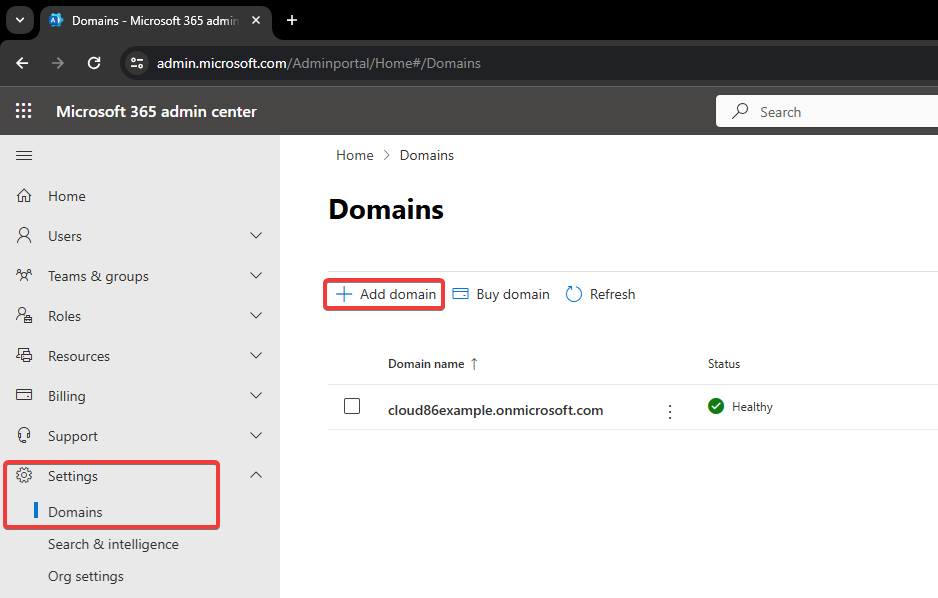Click the Settings gear icon
The width and height of the screenshot is (938, 598).
pos(24,475)
